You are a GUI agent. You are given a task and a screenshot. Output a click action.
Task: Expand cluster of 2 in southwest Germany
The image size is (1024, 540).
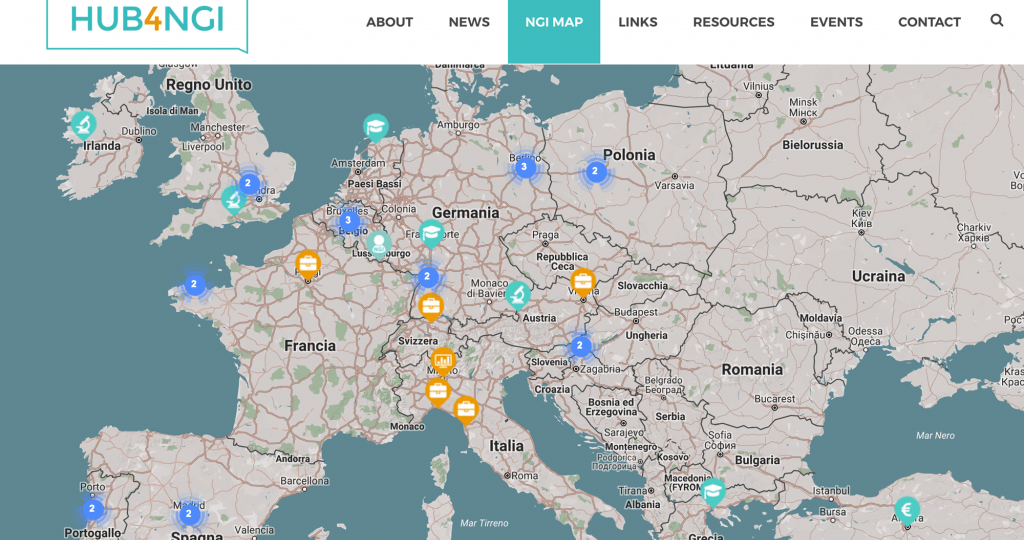coord(428,277)
